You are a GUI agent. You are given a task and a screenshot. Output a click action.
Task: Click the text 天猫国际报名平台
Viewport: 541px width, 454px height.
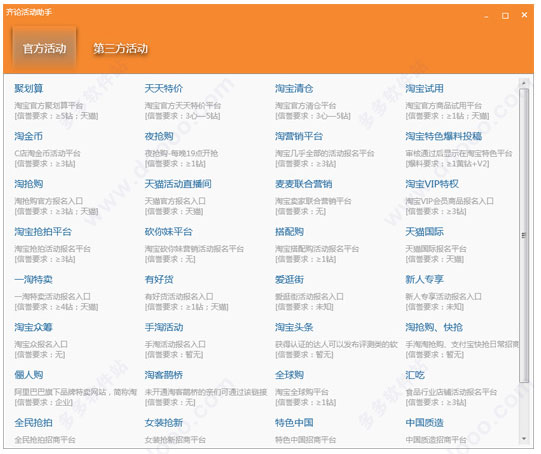pyautogui.click(x=436, y=248)
